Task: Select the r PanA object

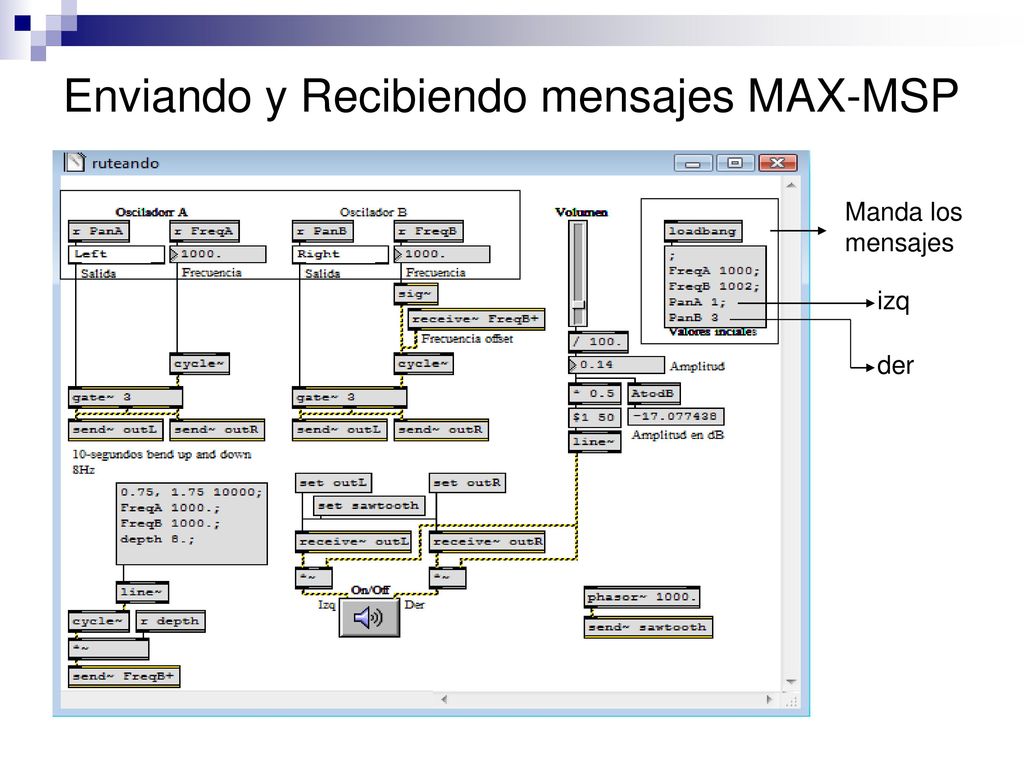Action: tap(99, 231)
